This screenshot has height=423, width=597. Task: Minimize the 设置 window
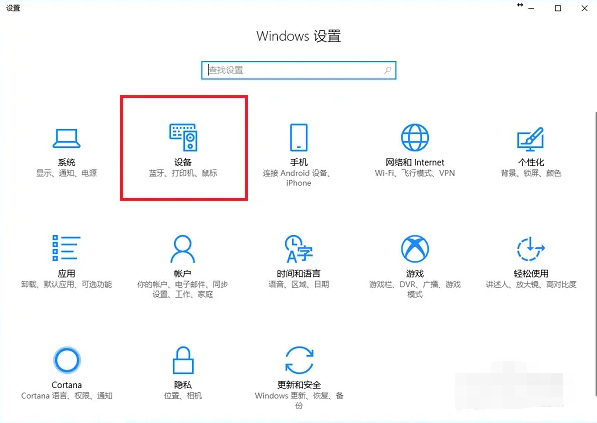(531, 8)
